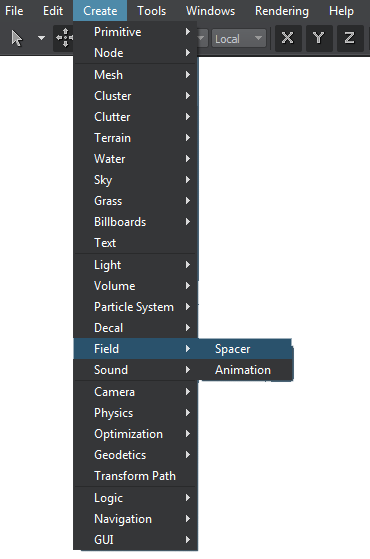This screenshot has height=559, width=370.
Task: Select Transform Path menu entry
Action: coord(135,476)
